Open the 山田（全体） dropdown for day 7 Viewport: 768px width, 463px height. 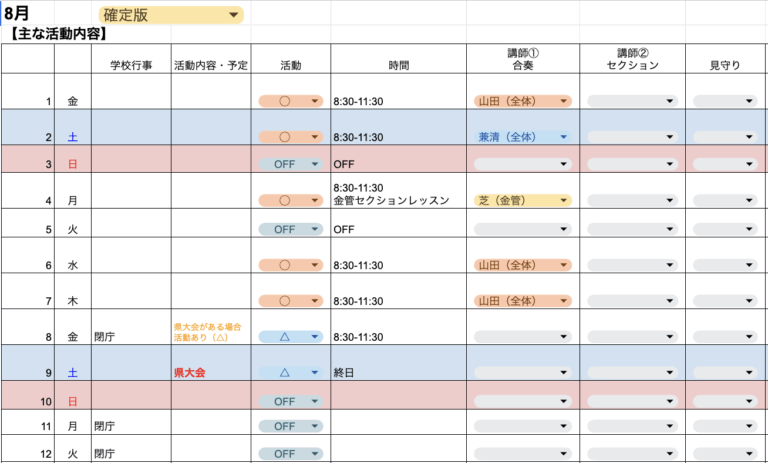tap(564, 300)
